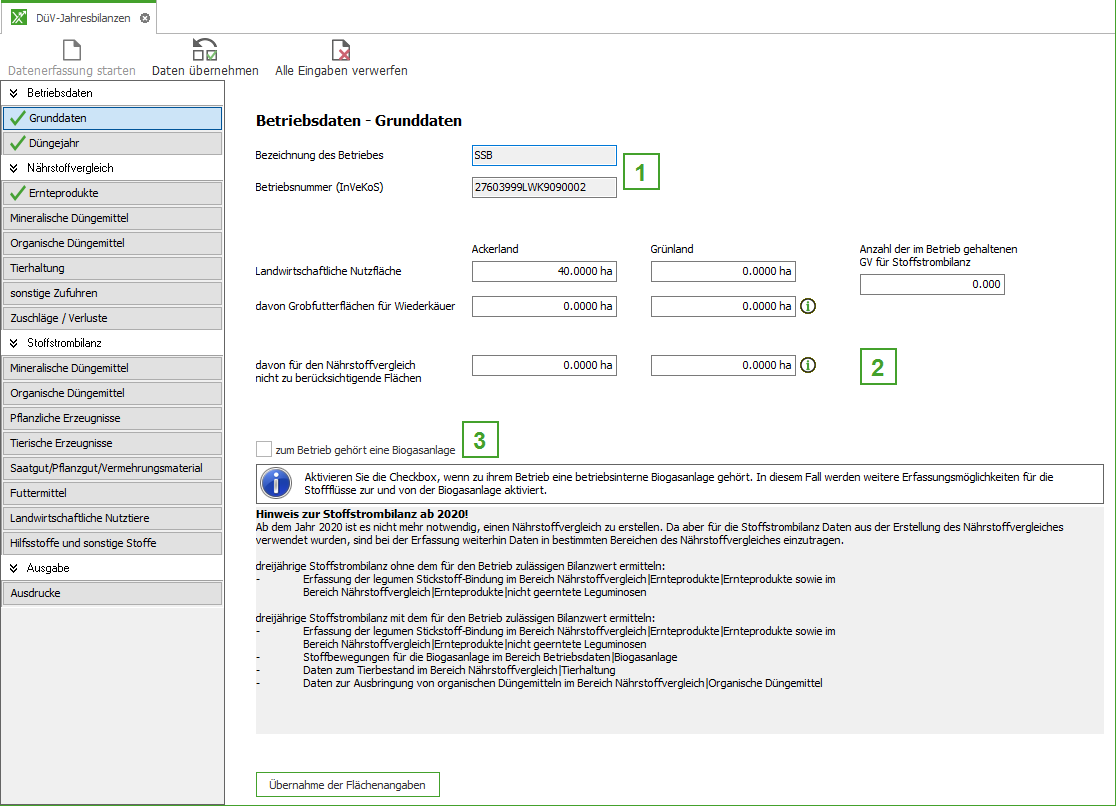The image size is (1116, 806).
Task: Click the Ackerland Nutzfläche input field
Action: 544,271
